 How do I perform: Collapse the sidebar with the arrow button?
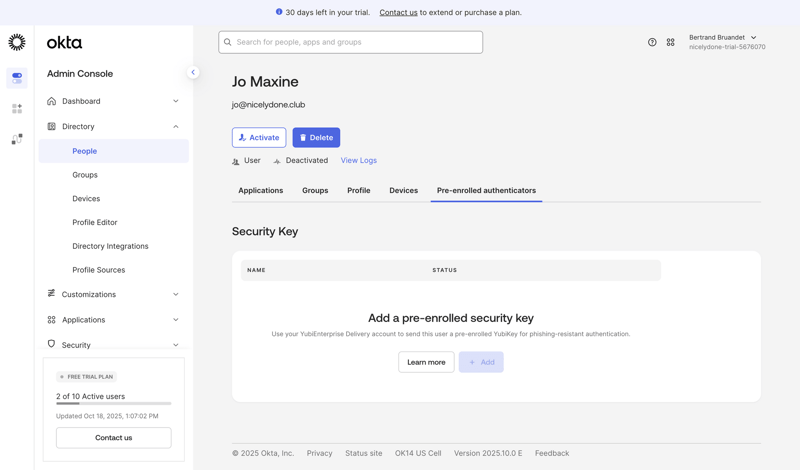tap(193, 72)
